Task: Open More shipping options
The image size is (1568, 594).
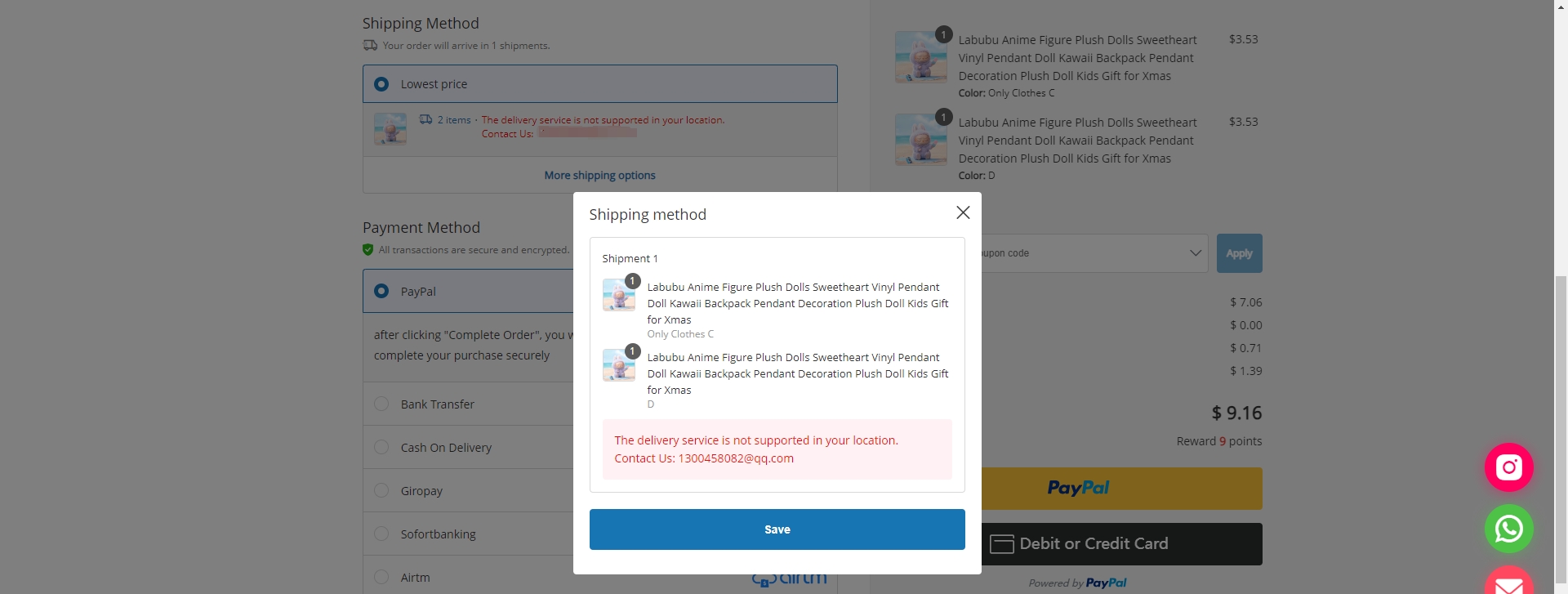Action: [x=599, y=175]
